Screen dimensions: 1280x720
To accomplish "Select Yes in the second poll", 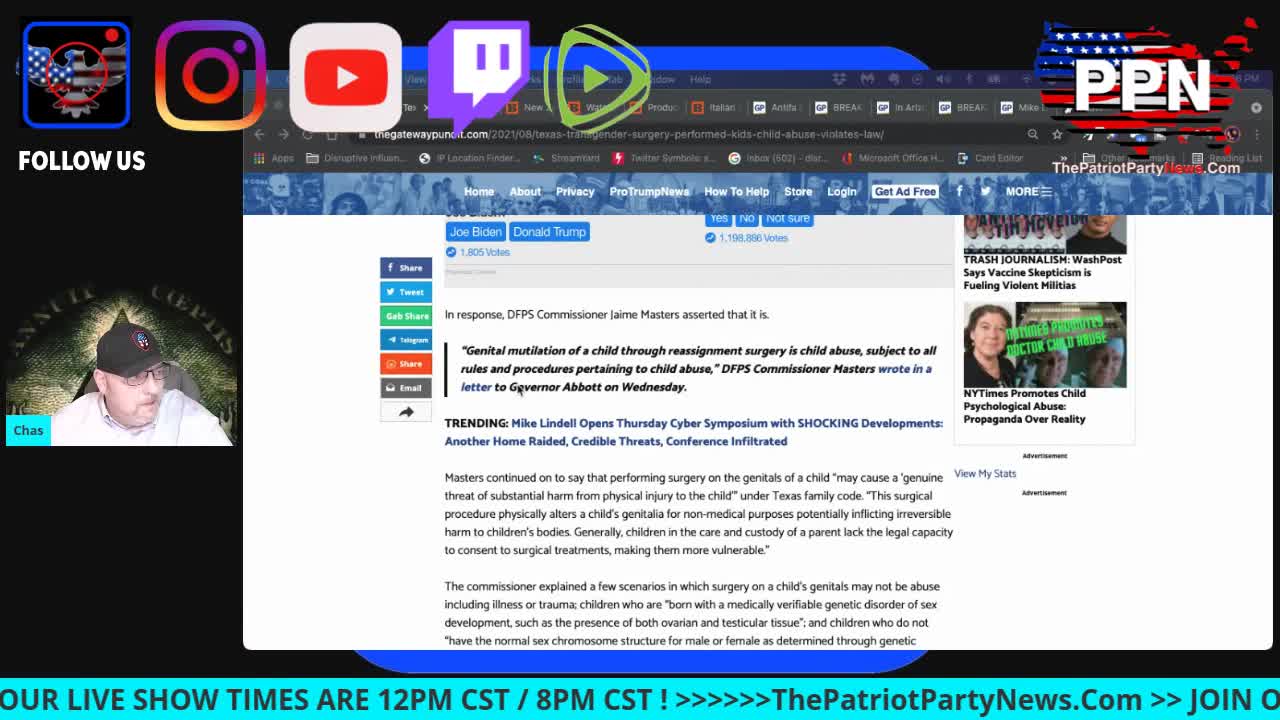I will pyautogui.click(x=718, y=219).
